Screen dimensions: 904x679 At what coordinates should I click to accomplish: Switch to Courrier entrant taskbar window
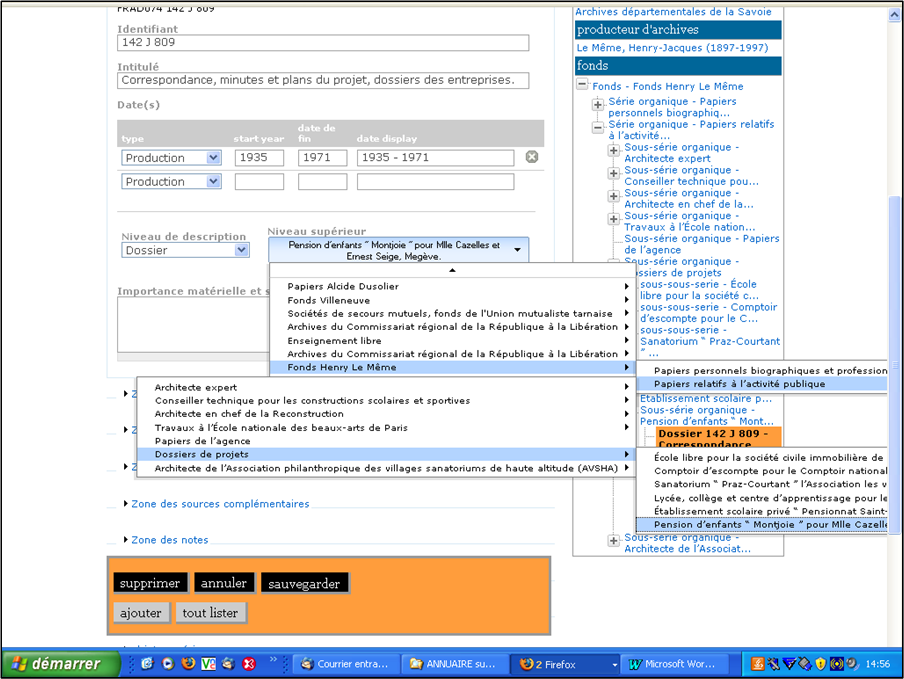point(345,664)
